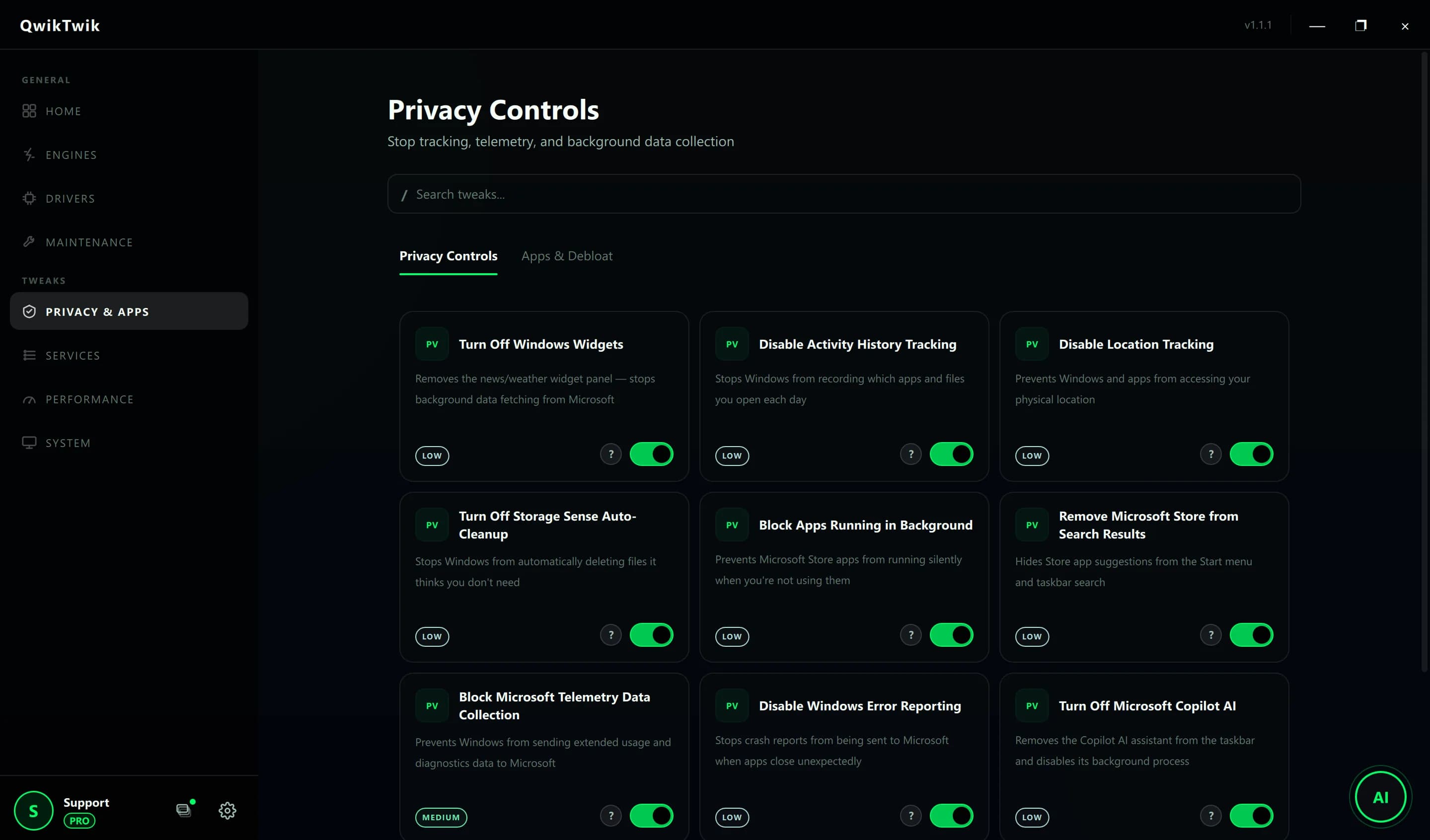Click PV badge on Location Tracking card
Viewport: 1430px width, 840px height.
(1032, 344)
